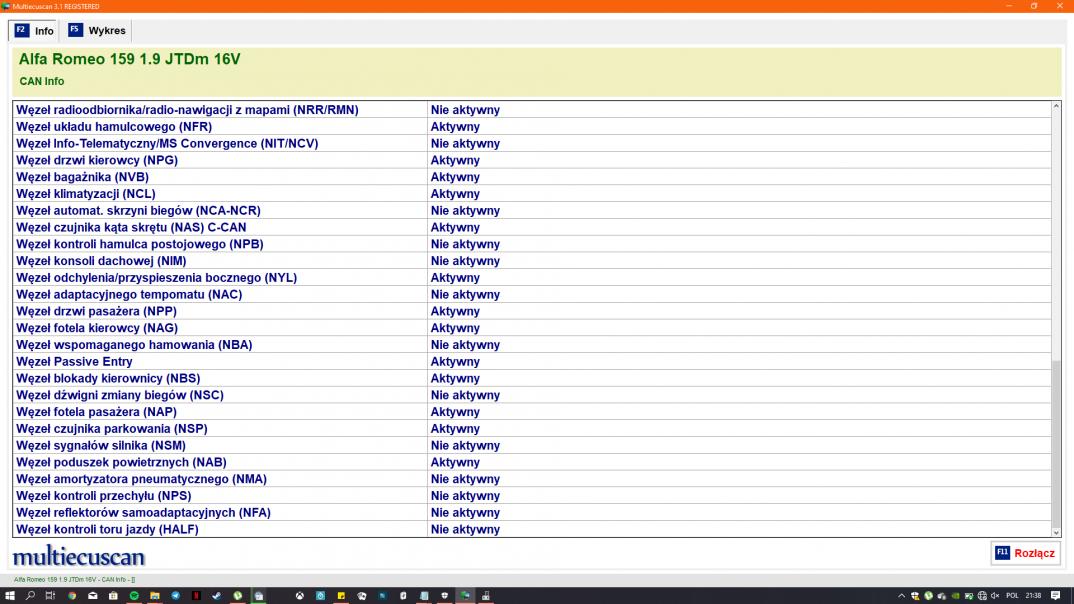Viewport: 1074px width, 604px height.
Task: Select row Węzeł odchylenia/przyspieszenia bocznego (NYL)
Action: [532, 277]
